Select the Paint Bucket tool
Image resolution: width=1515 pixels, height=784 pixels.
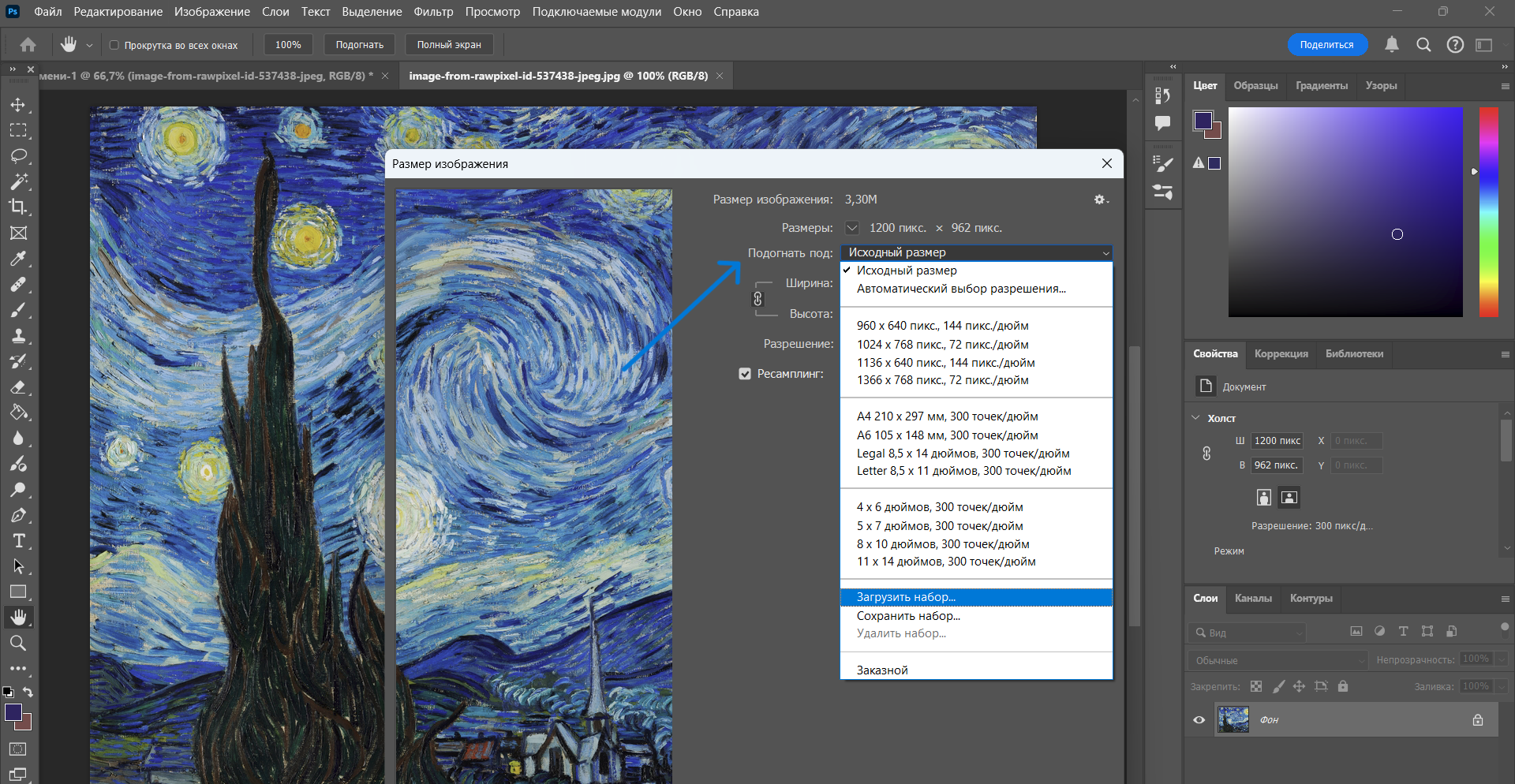[18, 413]
